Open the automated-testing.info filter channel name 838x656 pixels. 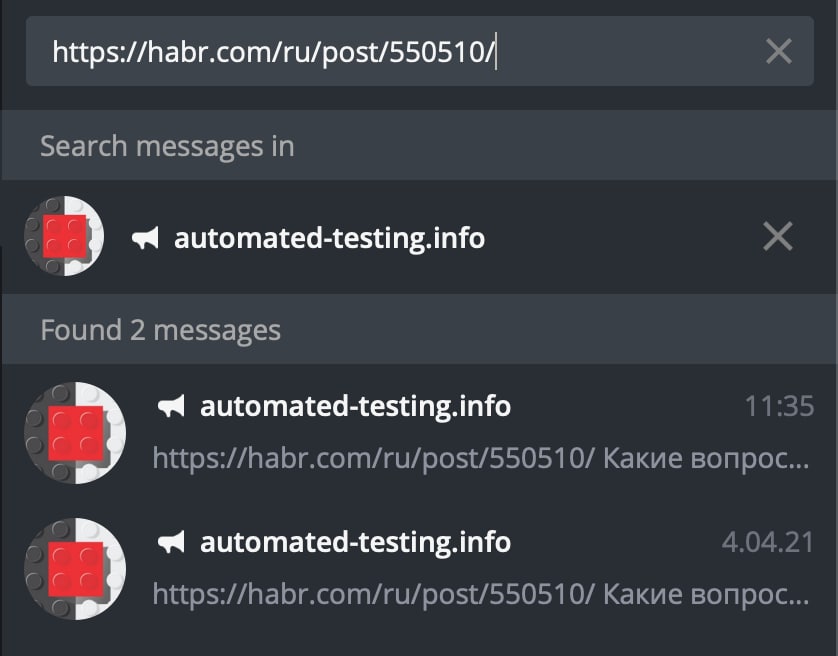(329, 238)
